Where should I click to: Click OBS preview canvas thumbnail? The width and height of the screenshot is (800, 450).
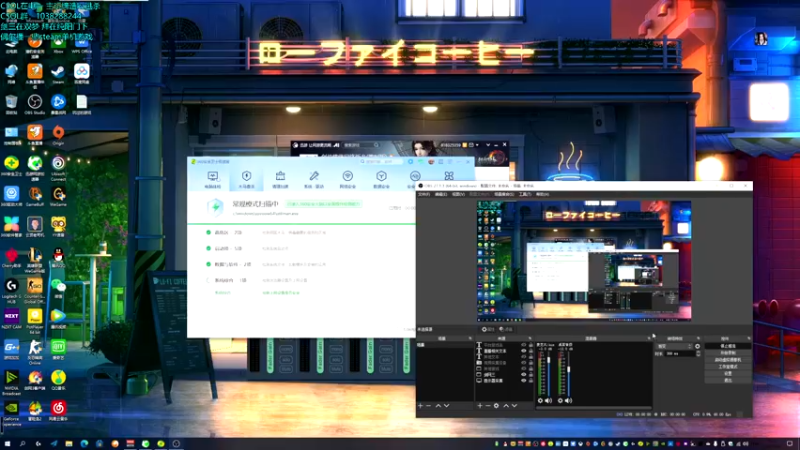click(584, 261)
